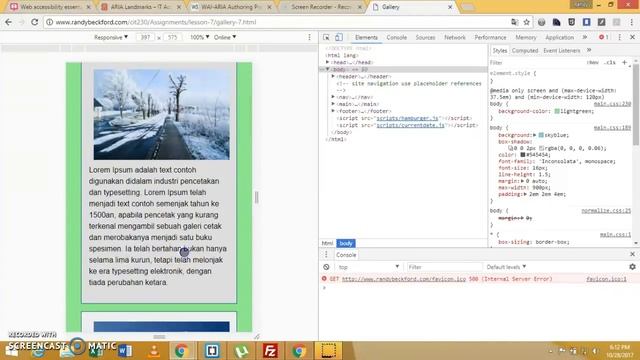Go back with the browser arrow

coord(9,22)
